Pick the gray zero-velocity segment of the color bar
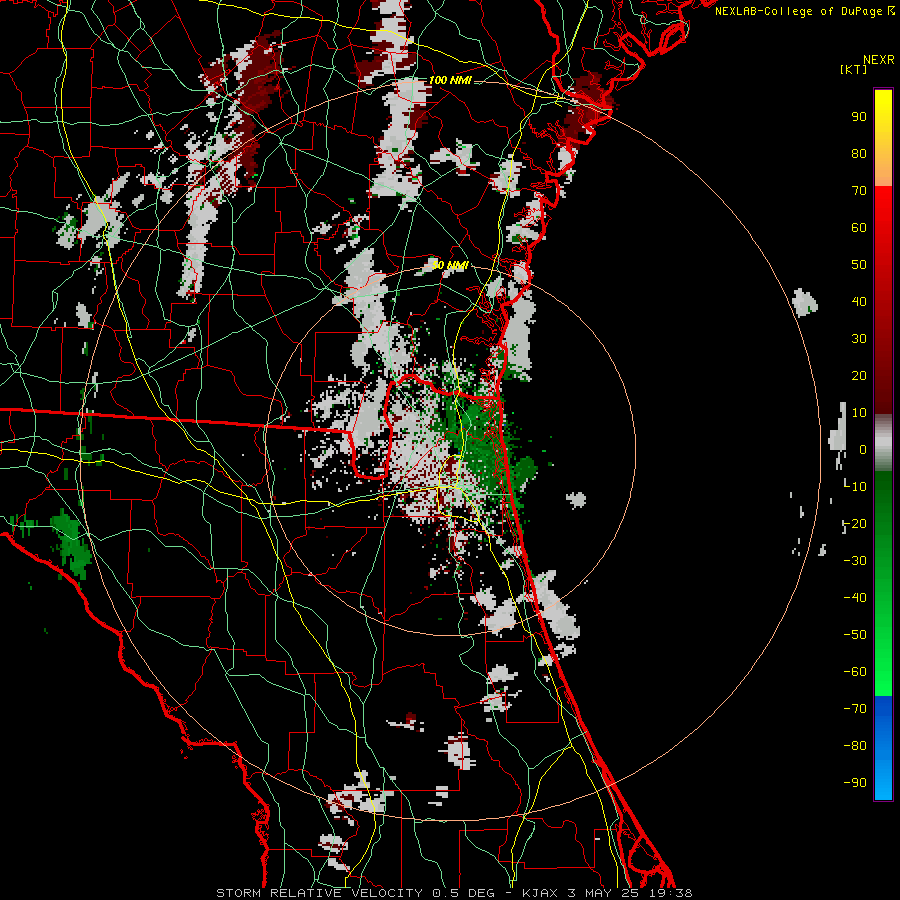Image resolution: width=900 pixels, height=900 pixels. [883, 443]
